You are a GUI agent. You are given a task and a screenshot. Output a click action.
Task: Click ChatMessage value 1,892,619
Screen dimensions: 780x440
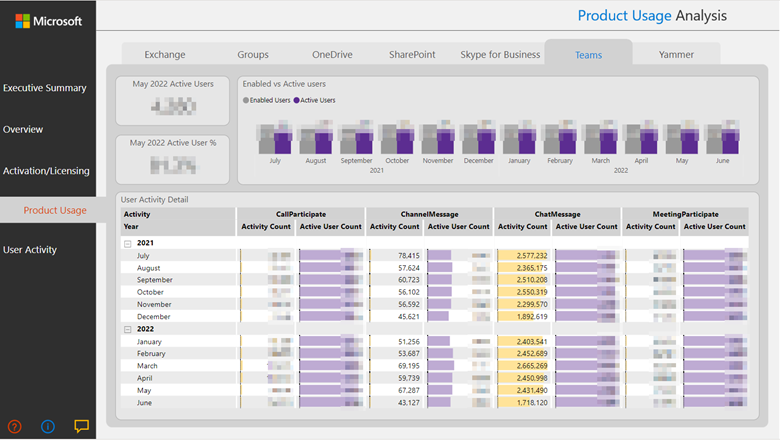tap(531, 317)
